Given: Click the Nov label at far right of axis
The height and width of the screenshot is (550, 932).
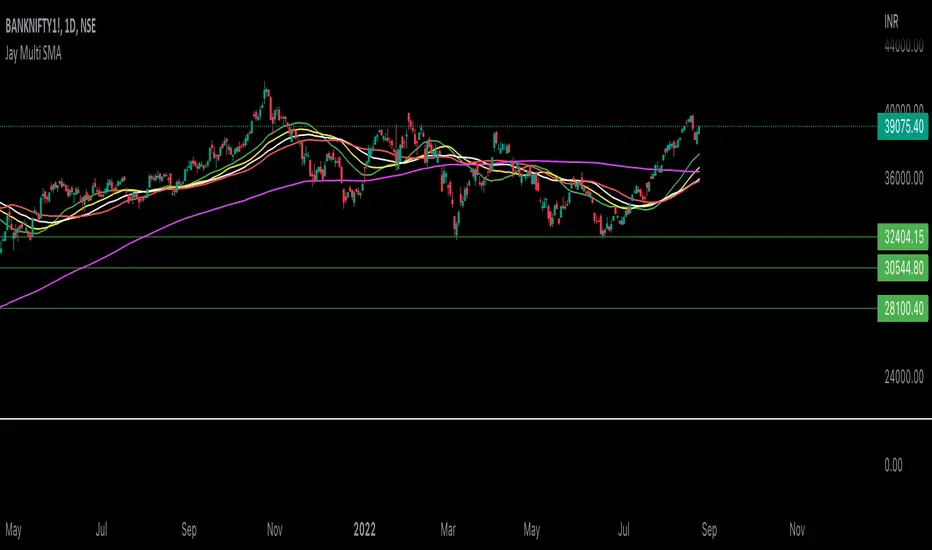Looking at the screenshot, I should 797,529.
